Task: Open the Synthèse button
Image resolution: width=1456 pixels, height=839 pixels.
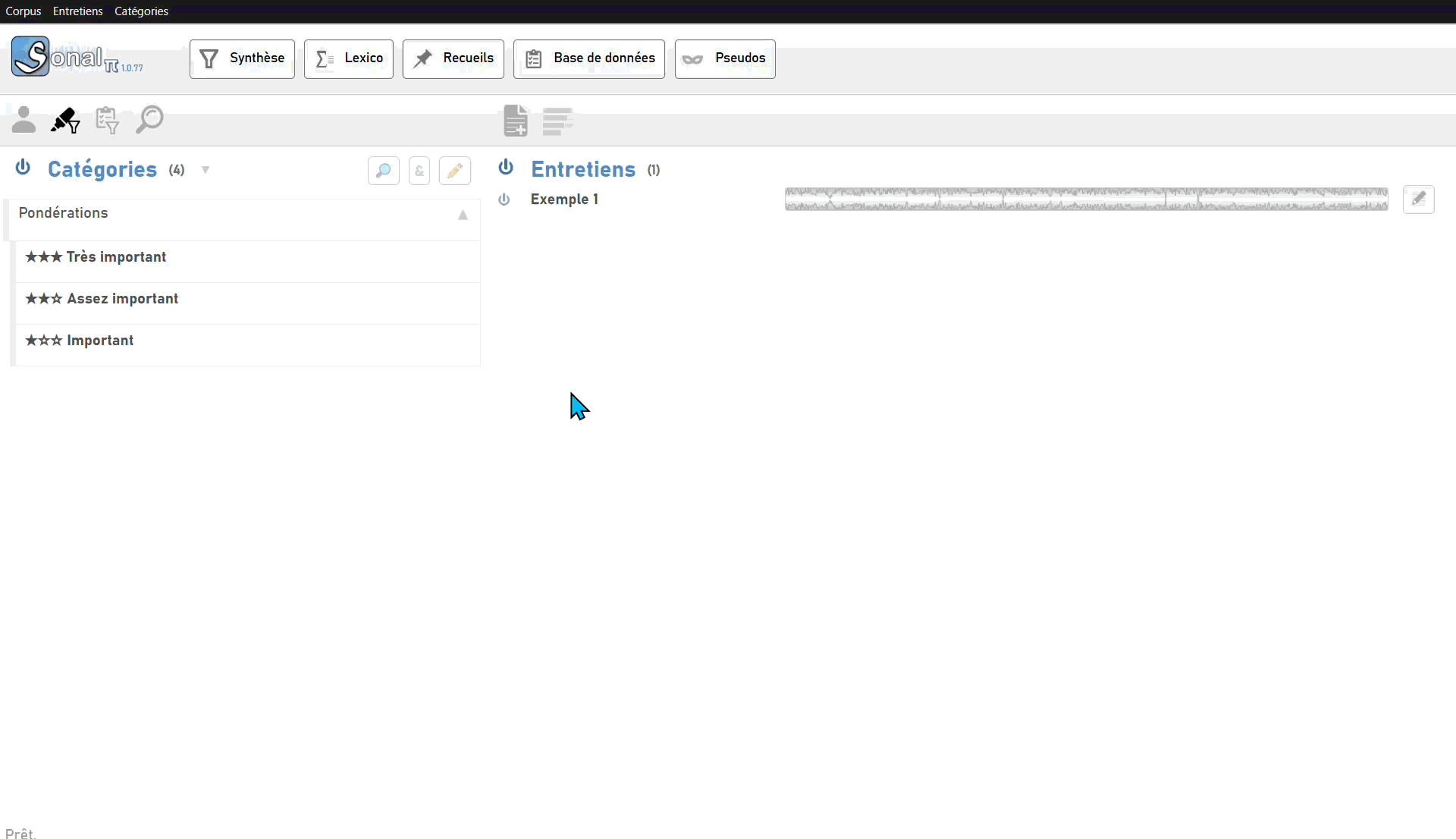Action: (x=242, y=58)
